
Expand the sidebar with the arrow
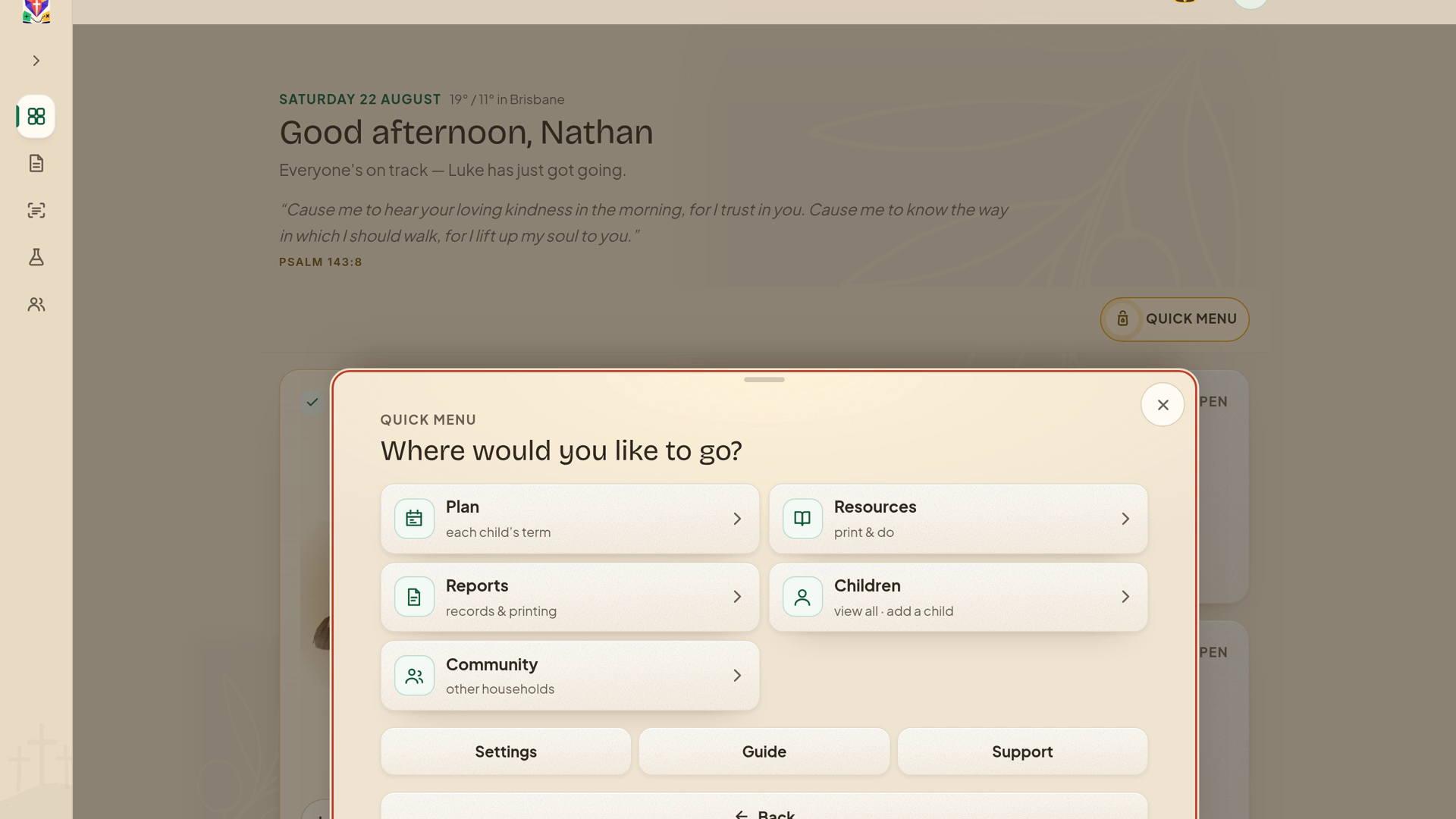coord(36,61)
